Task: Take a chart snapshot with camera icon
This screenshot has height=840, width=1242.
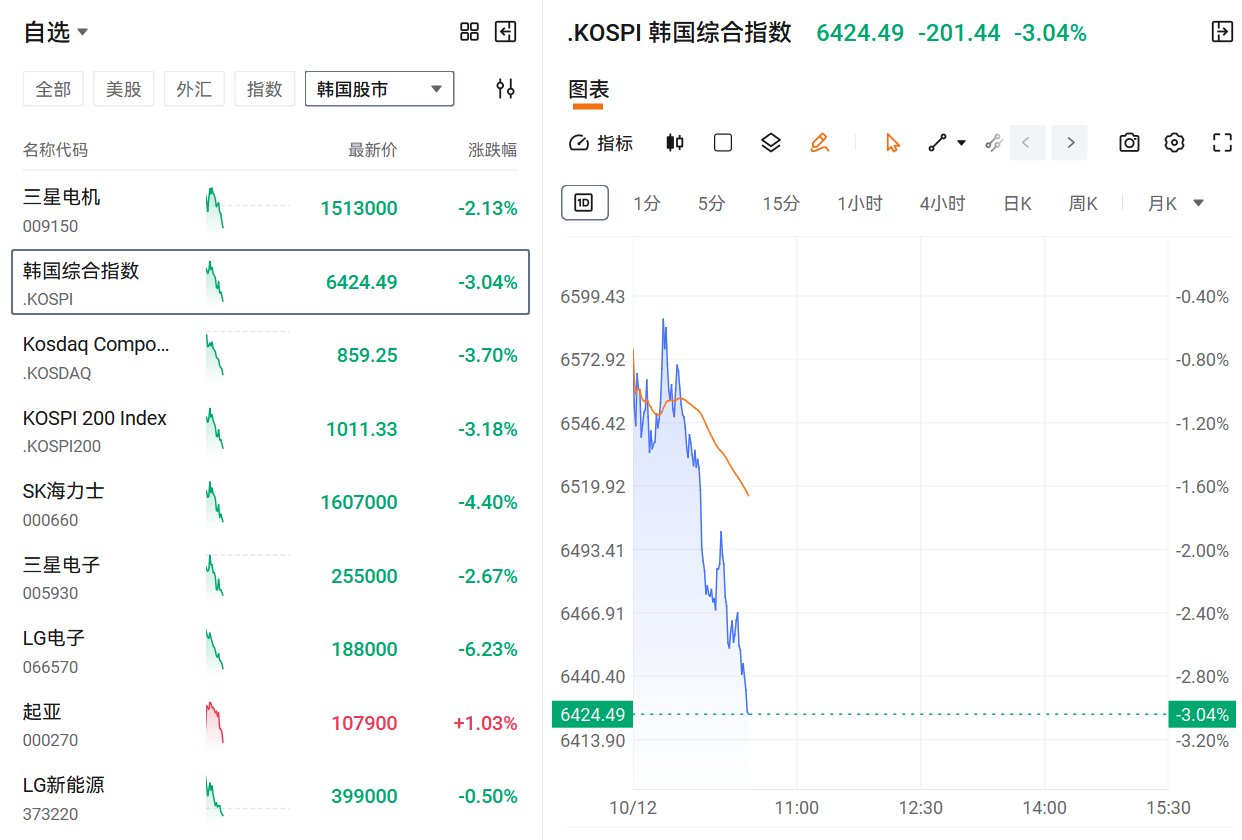Action: coord(1129,143)
